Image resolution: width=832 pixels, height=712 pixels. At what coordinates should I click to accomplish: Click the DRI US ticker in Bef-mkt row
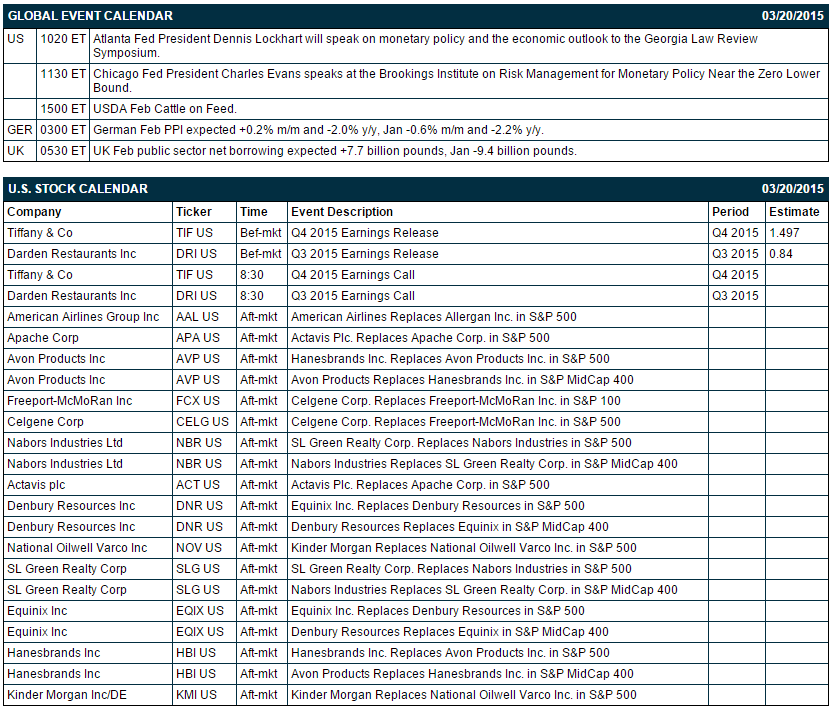pyautogui.click(x=196, y=254)
